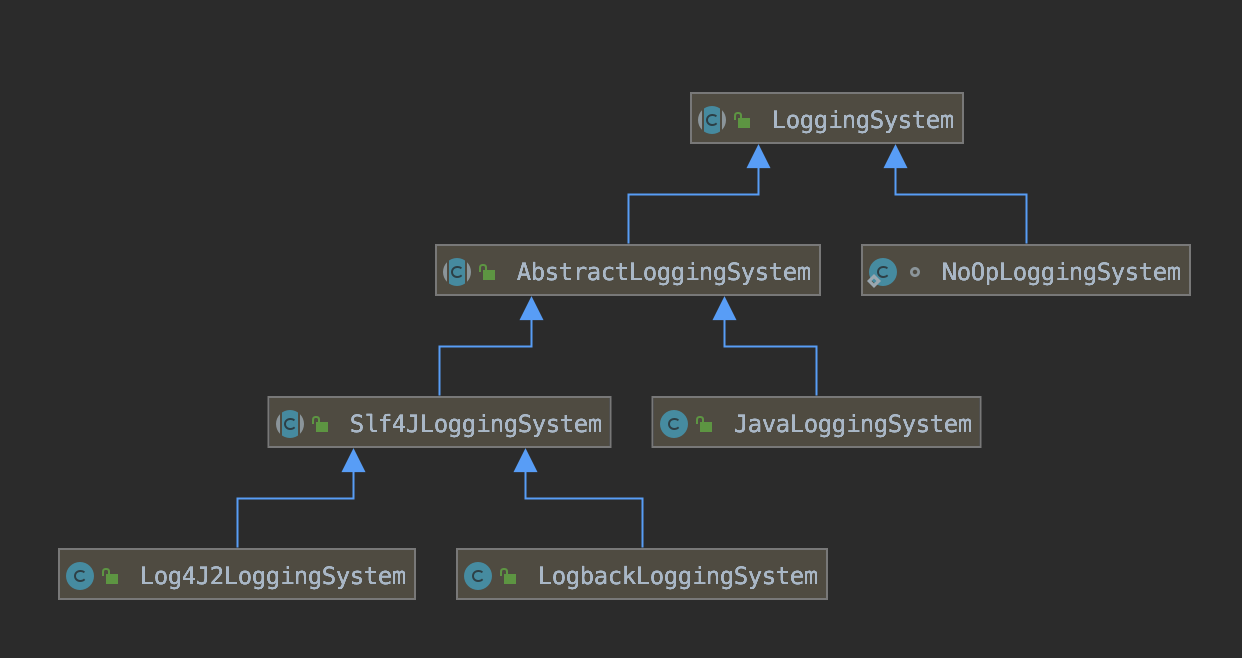Image resolution: width=1242 pixels, height=658 pixels.
Task: Select the LoggingSystem class name
Action: [x=863, y=120]
